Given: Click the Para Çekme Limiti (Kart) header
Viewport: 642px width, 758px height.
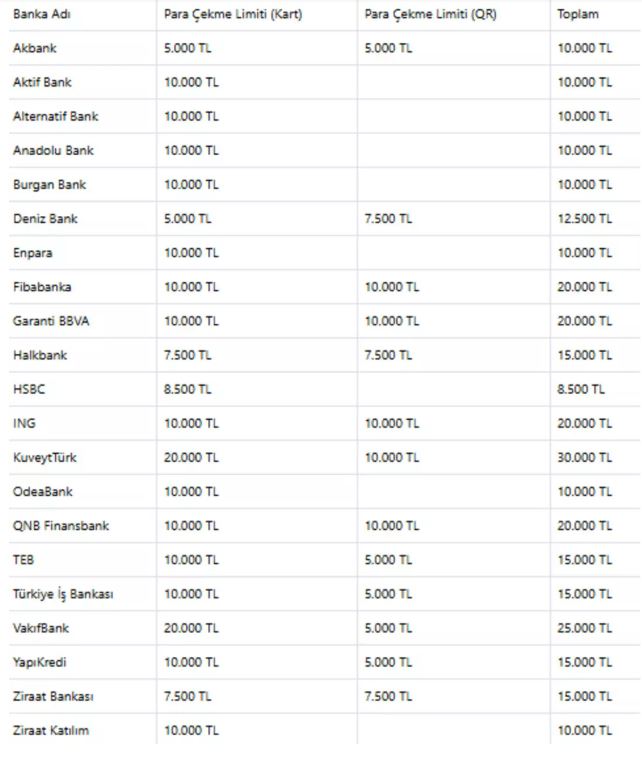Looking at the screenshot, I should coord(233,15).
